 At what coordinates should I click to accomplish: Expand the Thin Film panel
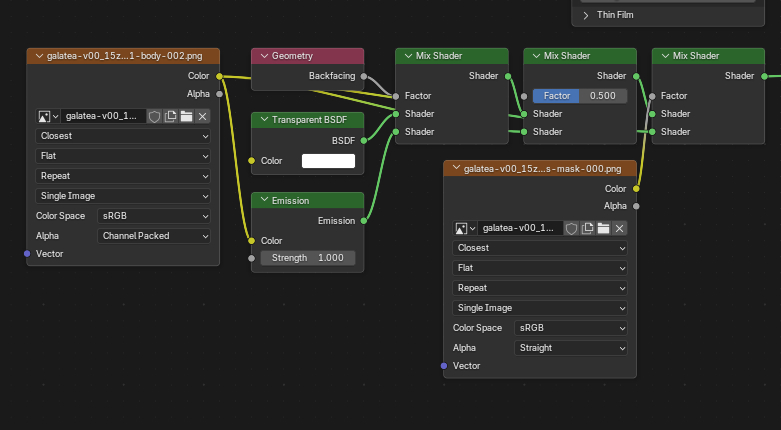click(586, 15)
